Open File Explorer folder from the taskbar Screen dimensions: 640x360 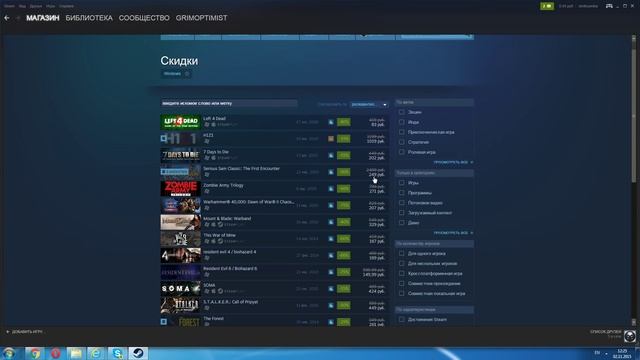pyautogui.click(x=76, y=353)
